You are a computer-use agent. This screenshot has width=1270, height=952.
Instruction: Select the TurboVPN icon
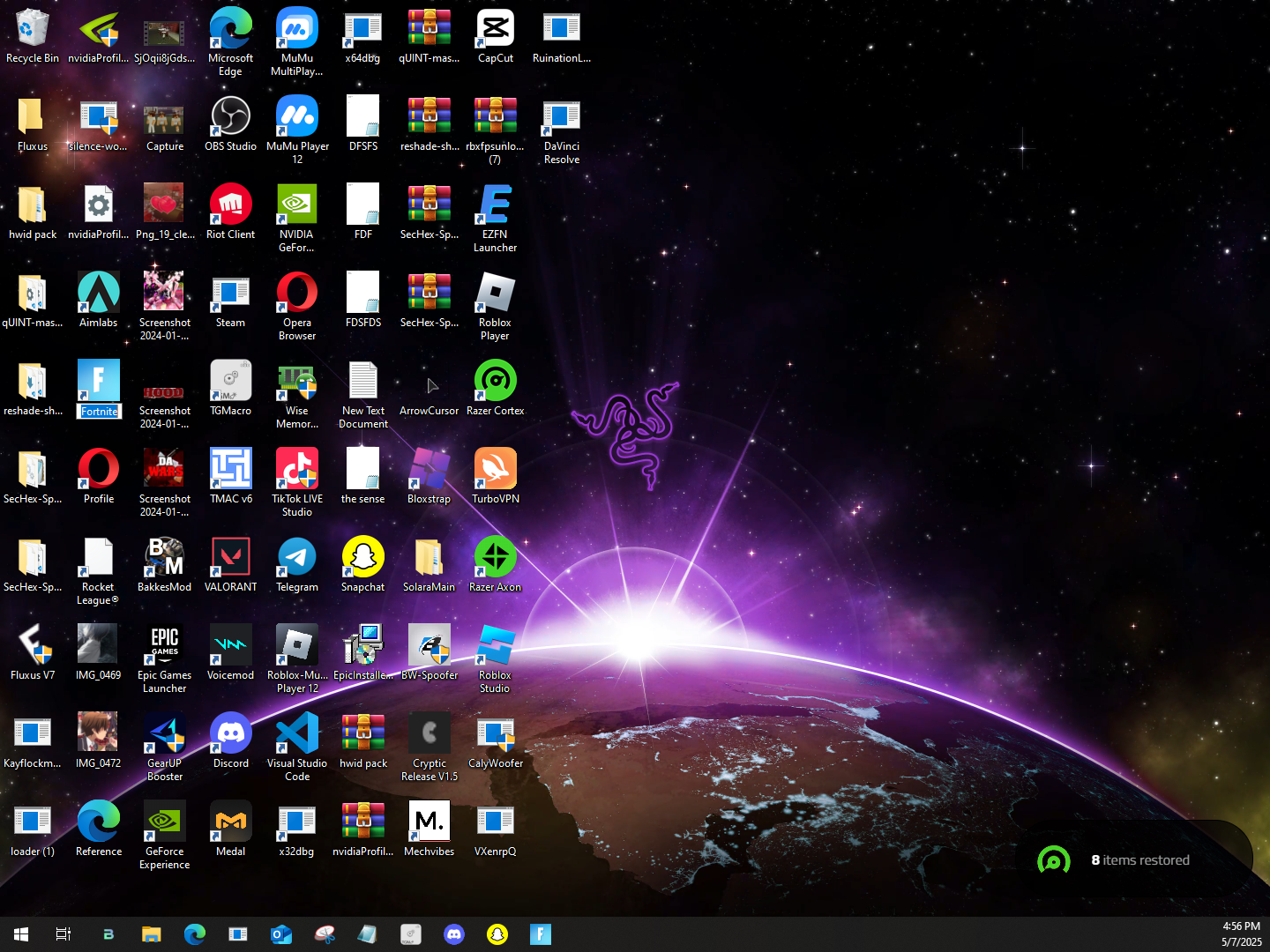pyautogui.click(x=496, y=478)
